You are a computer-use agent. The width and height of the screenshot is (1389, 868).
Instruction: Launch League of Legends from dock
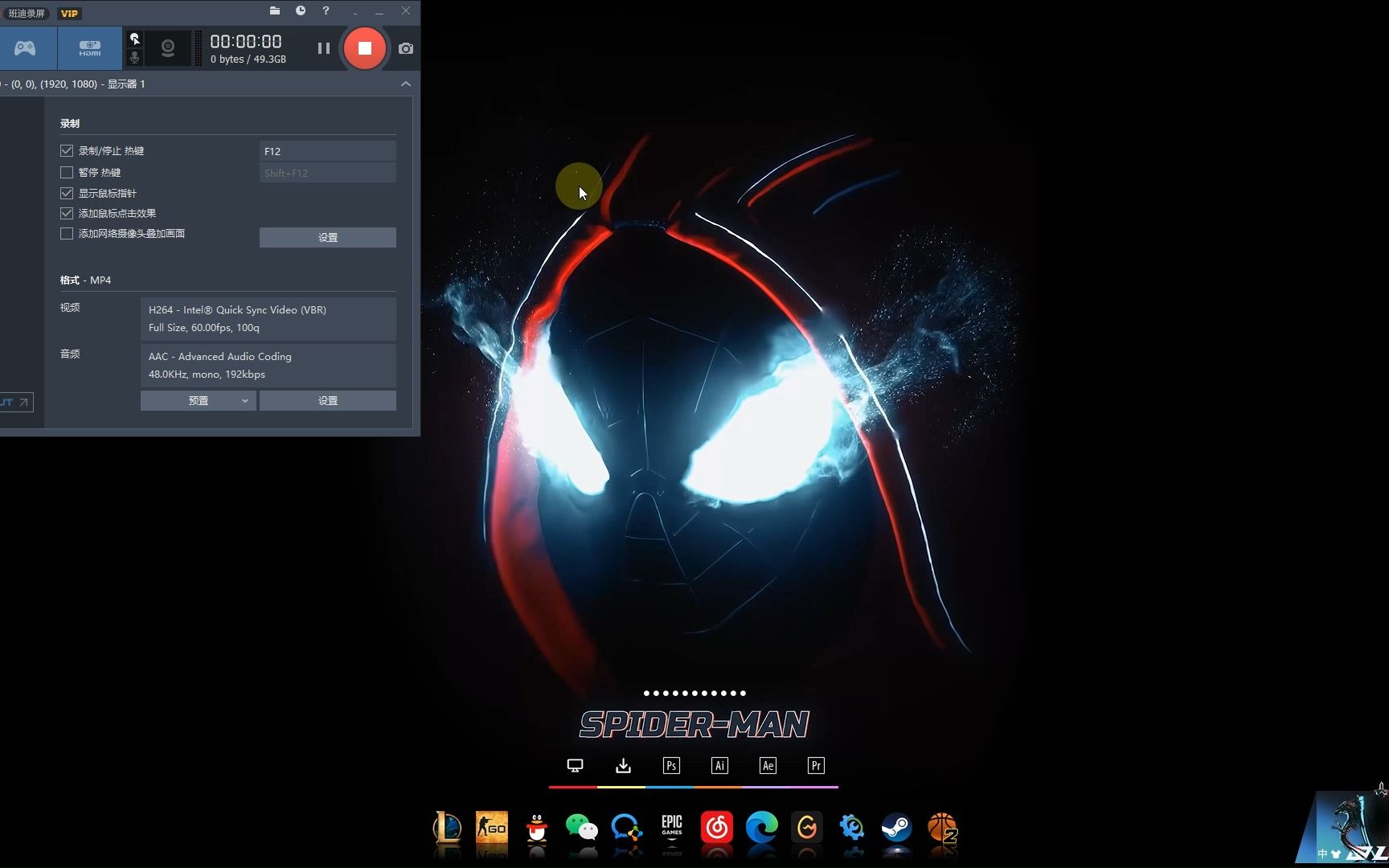447,827
